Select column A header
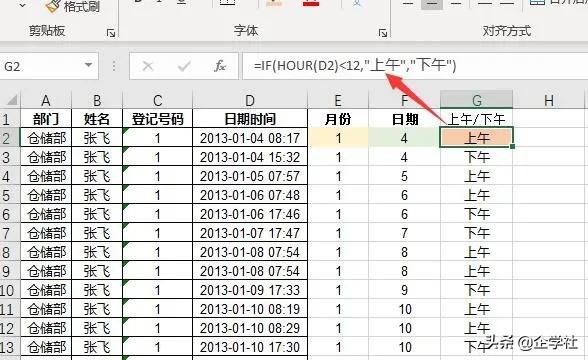 (x=46, y=100)
